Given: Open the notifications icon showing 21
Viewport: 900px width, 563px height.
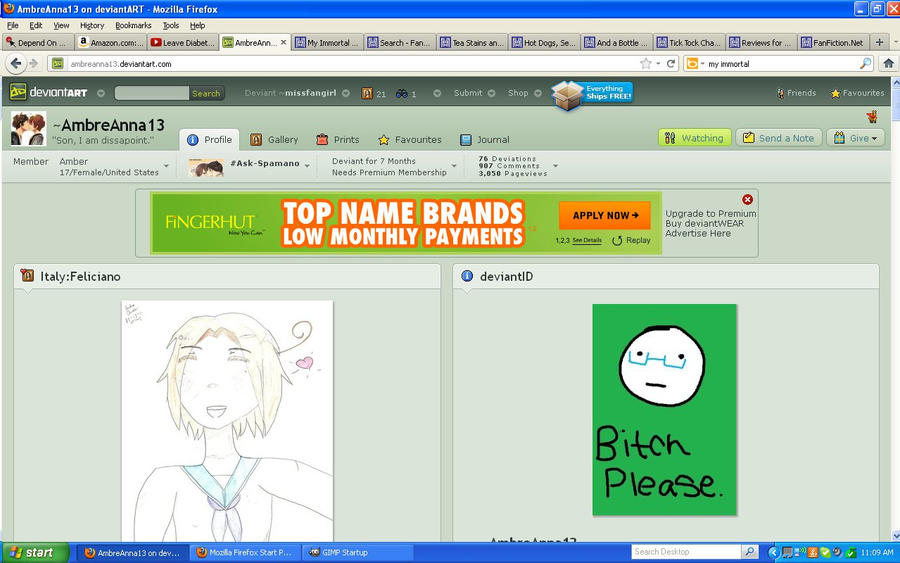Looking at the screenshot, I should pos(367,93).
